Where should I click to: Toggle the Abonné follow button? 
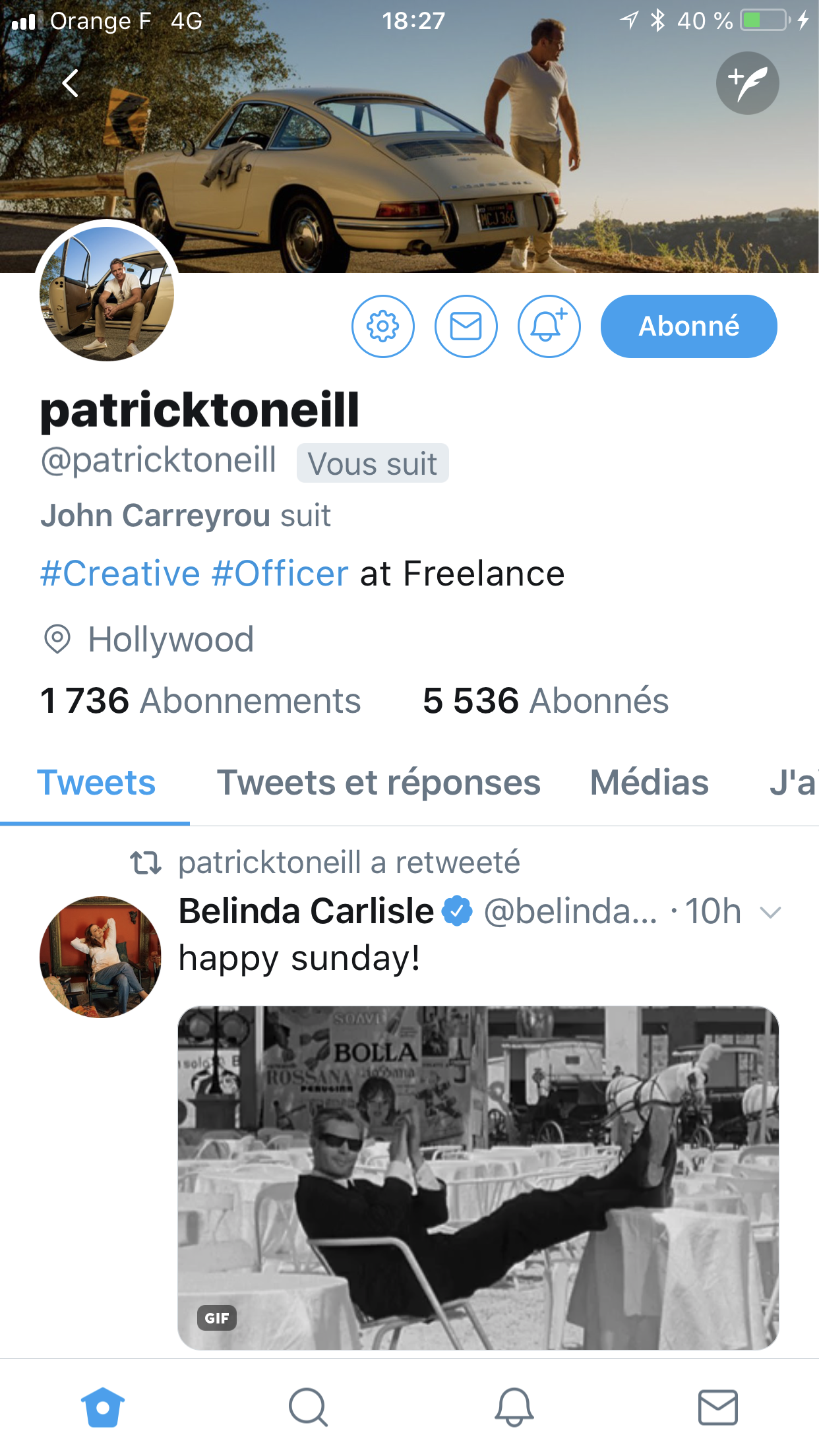click(688, 326)
